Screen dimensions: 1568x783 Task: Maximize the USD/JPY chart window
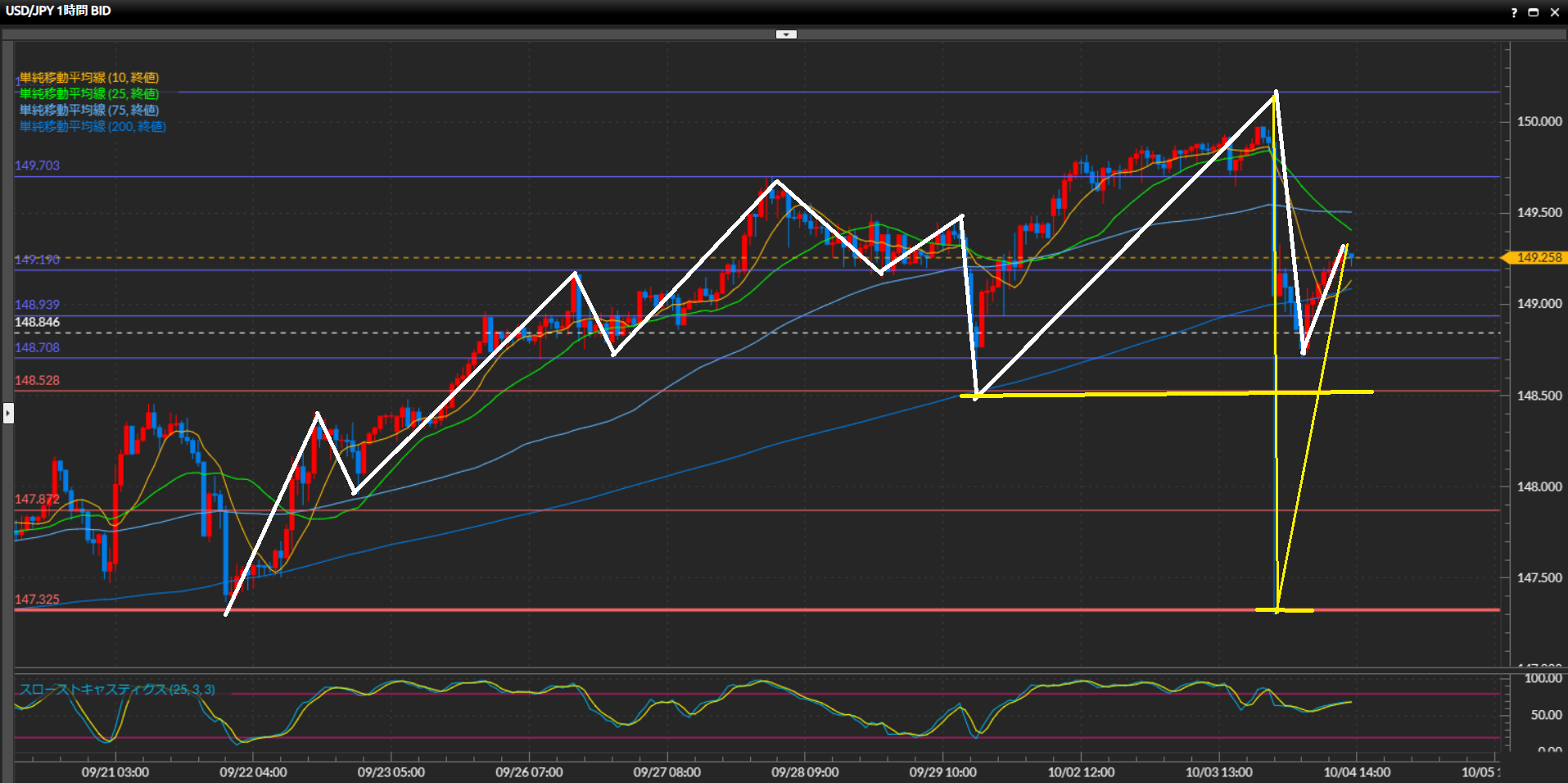(x=1534, y=12)
